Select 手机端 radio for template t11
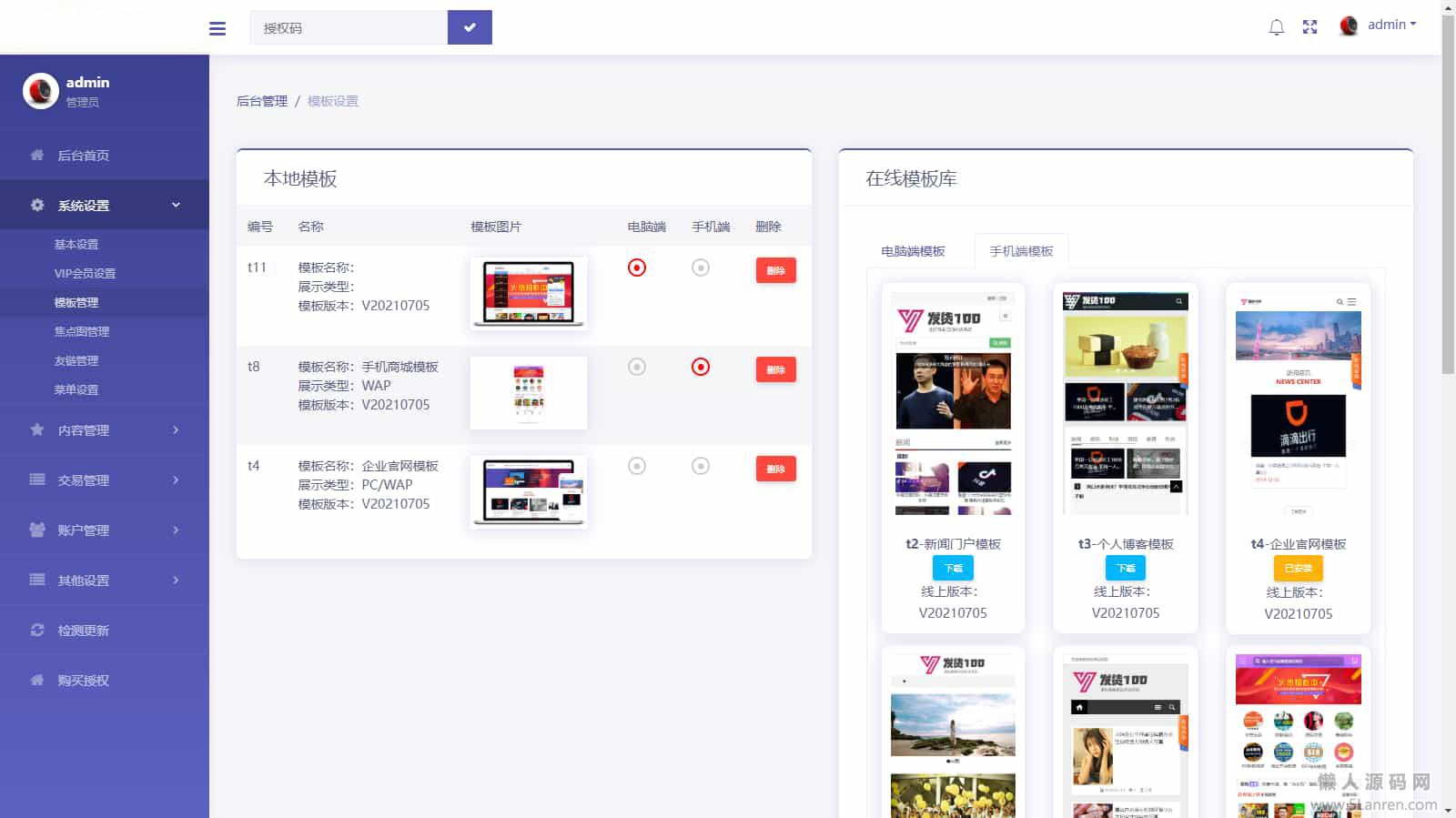This screenshot has height=818, width=1456. (701, 268)
